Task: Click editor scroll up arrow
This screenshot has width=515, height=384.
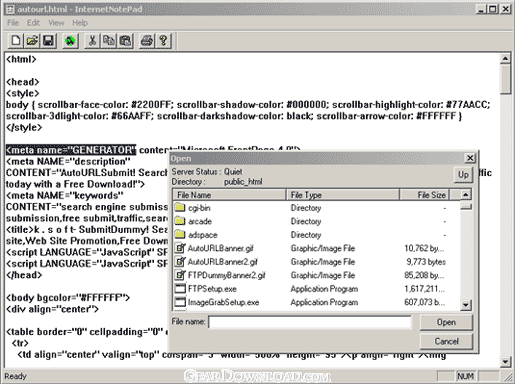Action: tap(505, 59)
